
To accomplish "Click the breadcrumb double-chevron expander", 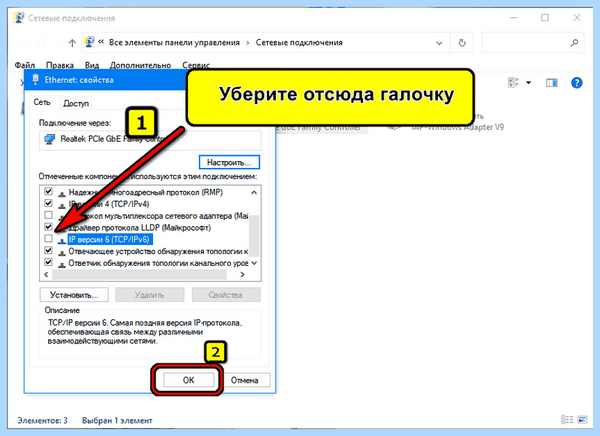I will [x=101, y=42].
